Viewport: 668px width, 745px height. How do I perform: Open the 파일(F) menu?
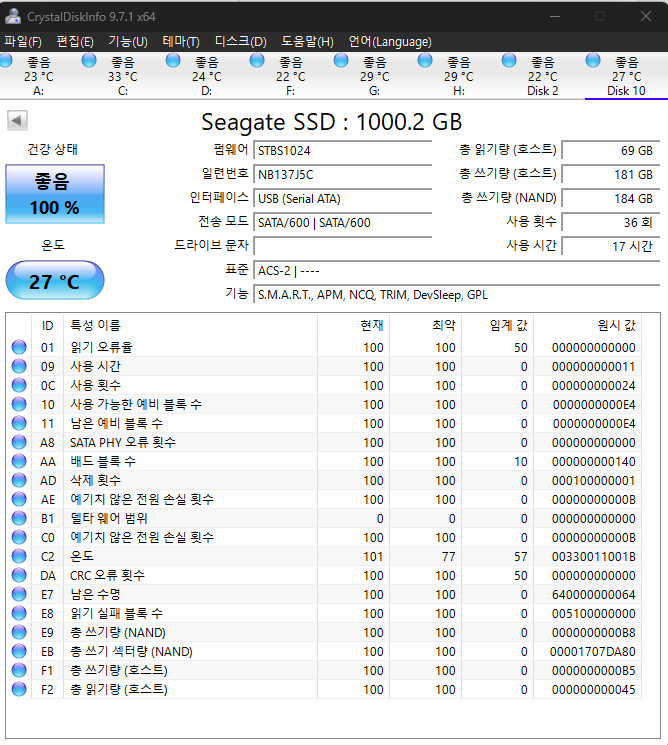point(23,42)
